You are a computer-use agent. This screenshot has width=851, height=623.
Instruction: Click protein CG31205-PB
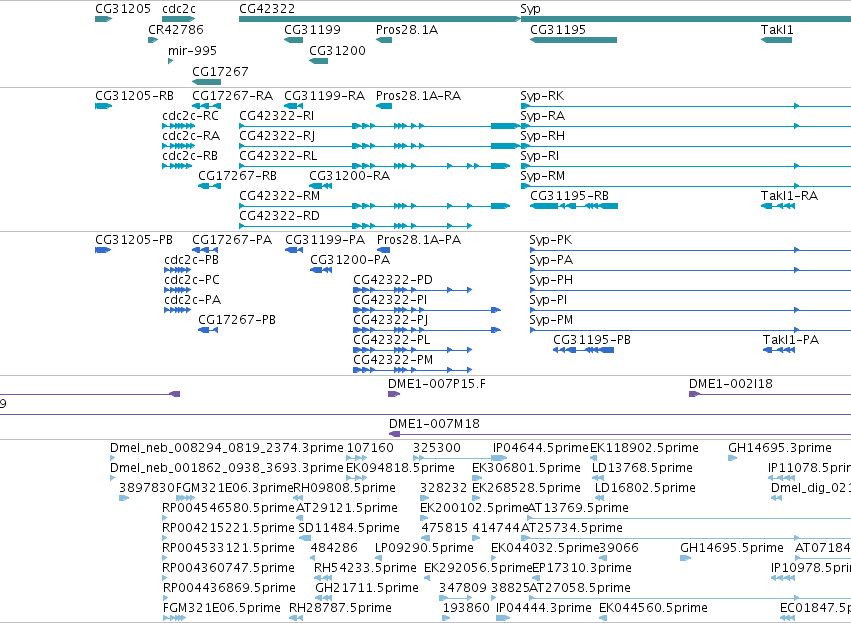tap(103, 250)
